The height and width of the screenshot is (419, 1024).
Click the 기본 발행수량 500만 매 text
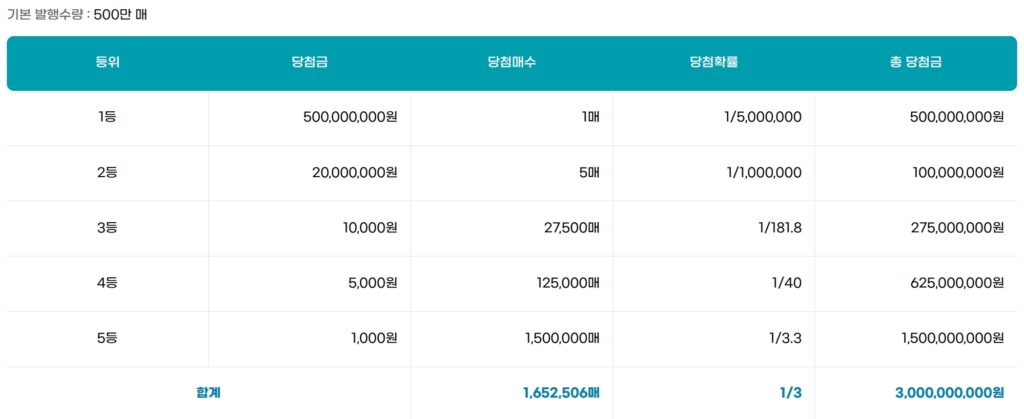pyautogui.click(x=79, y=15)
